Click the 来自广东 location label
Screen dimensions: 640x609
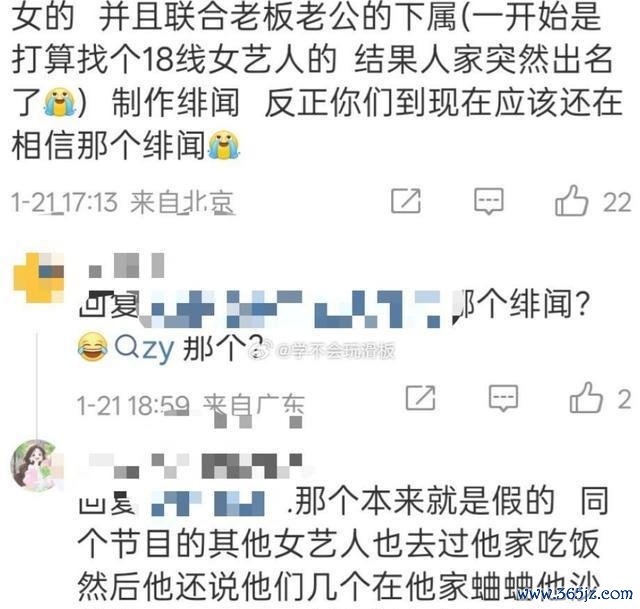coord(254,405)
